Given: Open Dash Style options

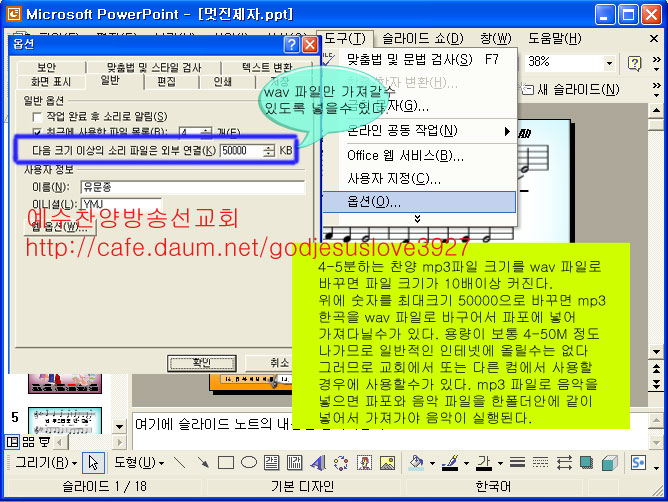Looking at the screenshot, I should (x=540, y=462).
